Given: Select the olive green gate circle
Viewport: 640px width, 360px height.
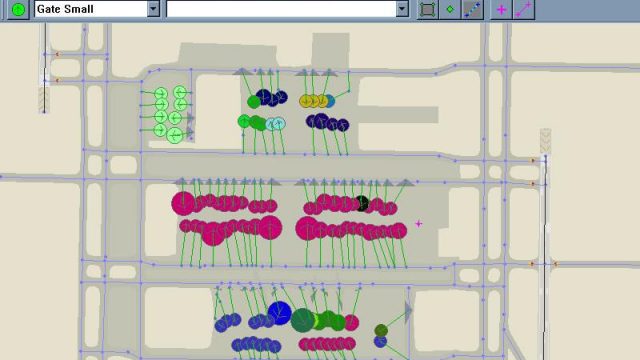Looking at the screenshot, I should pos(381,330).
